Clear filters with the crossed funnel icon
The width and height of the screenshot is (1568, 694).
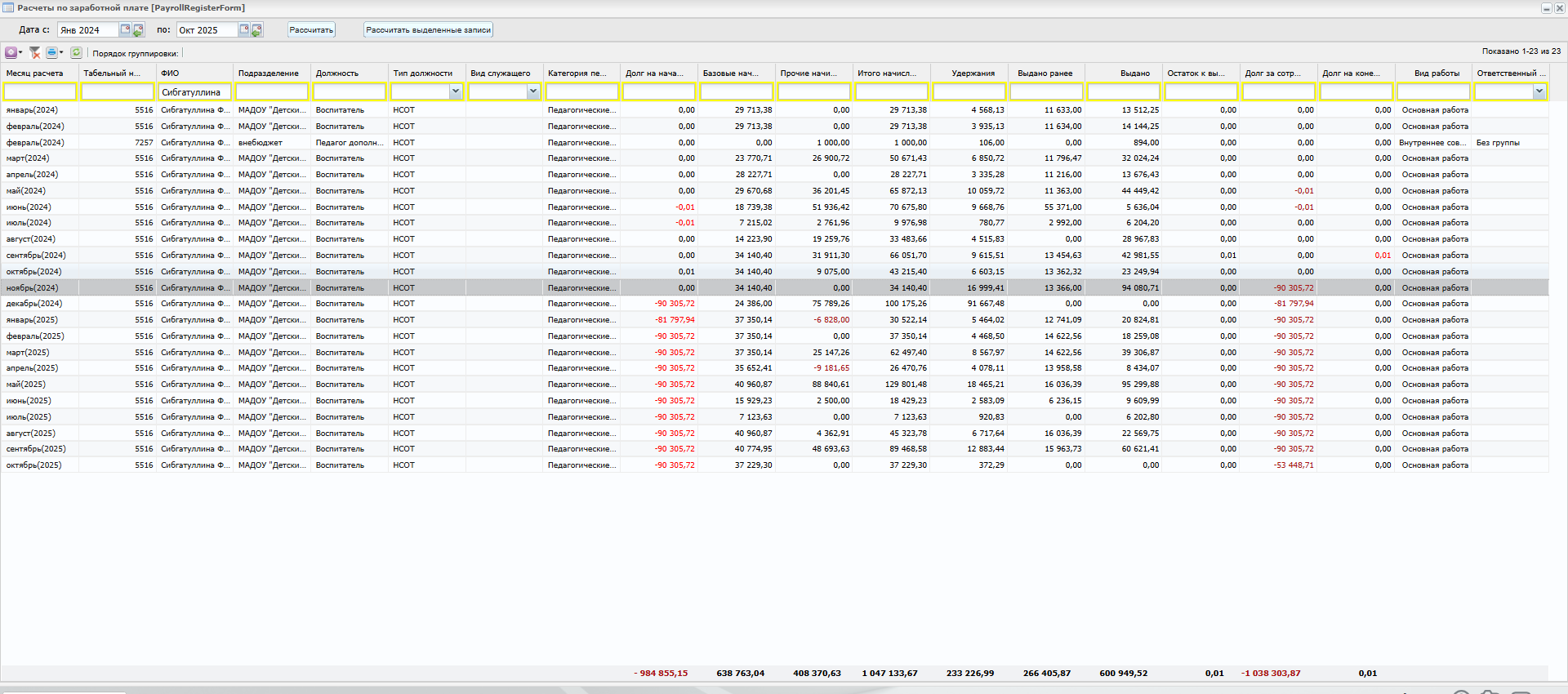(35, 52)
